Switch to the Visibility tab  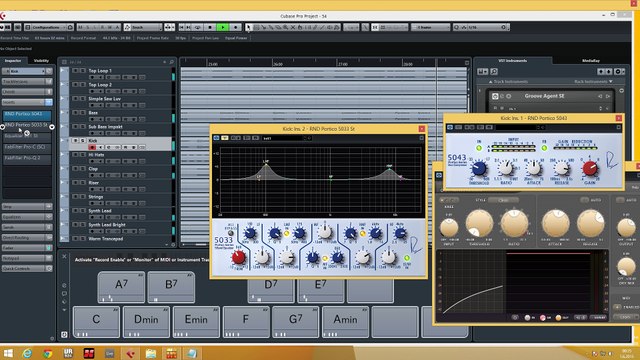[41, 60]
